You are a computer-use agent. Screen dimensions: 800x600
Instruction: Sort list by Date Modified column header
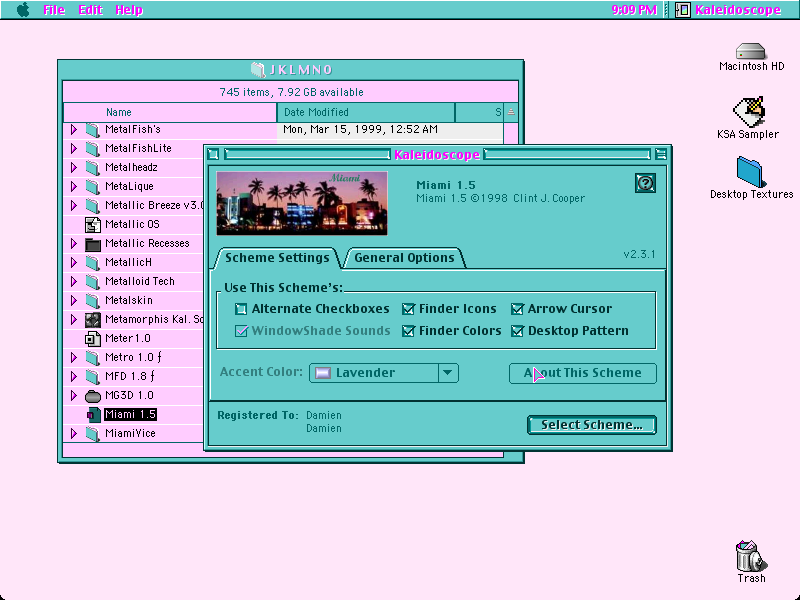366,112
